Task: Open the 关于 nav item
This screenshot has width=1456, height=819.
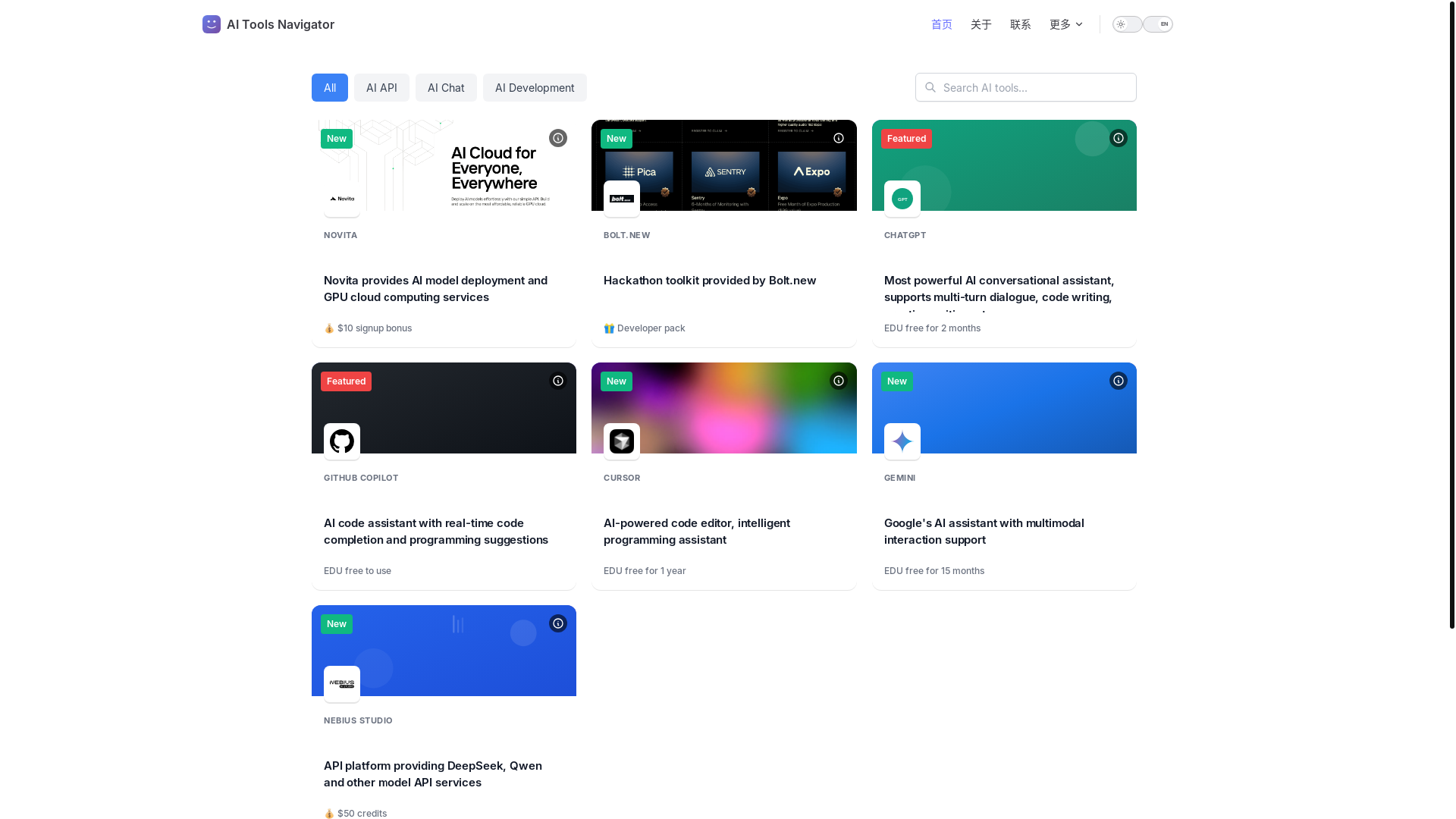Action: 981,24
